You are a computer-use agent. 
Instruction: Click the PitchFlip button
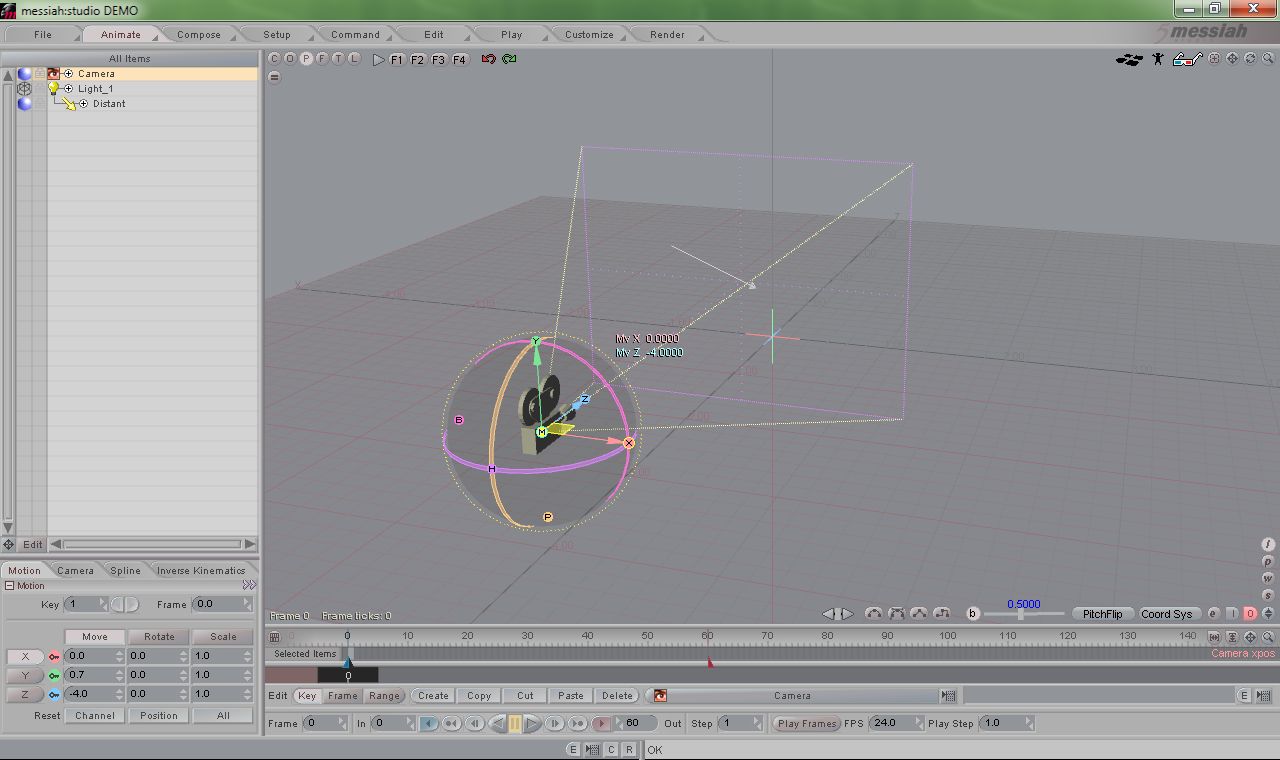click(1102, 614)
